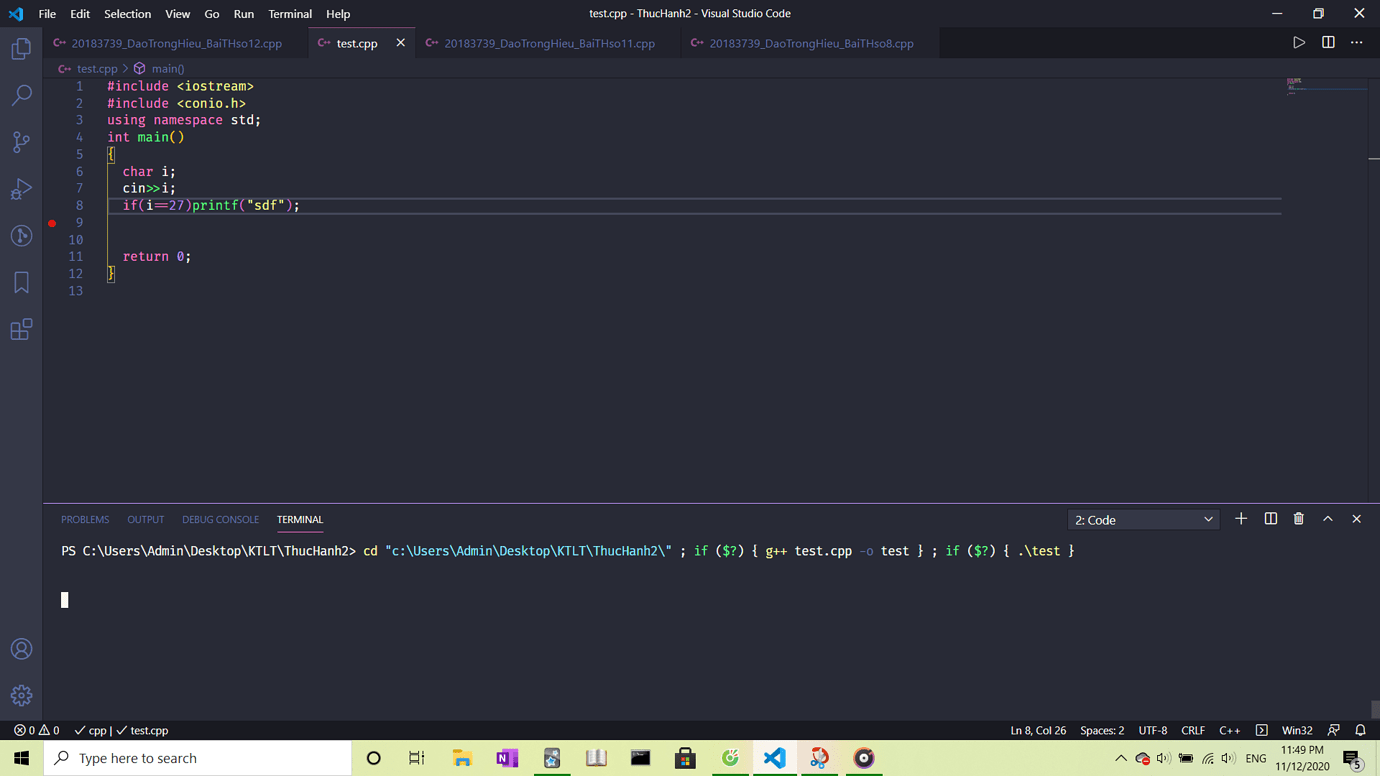Open the Search view in sidebar
The image size is (1380, 776).
click(21, 95)
